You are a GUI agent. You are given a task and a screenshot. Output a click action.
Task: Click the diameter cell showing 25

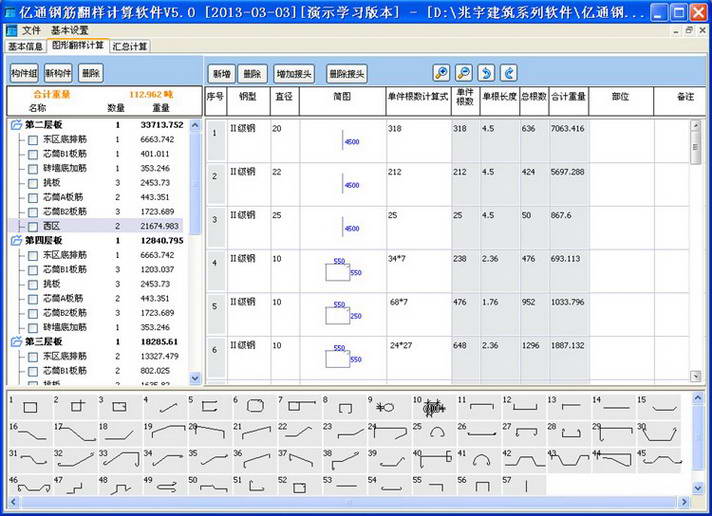(x=285, y=227)
